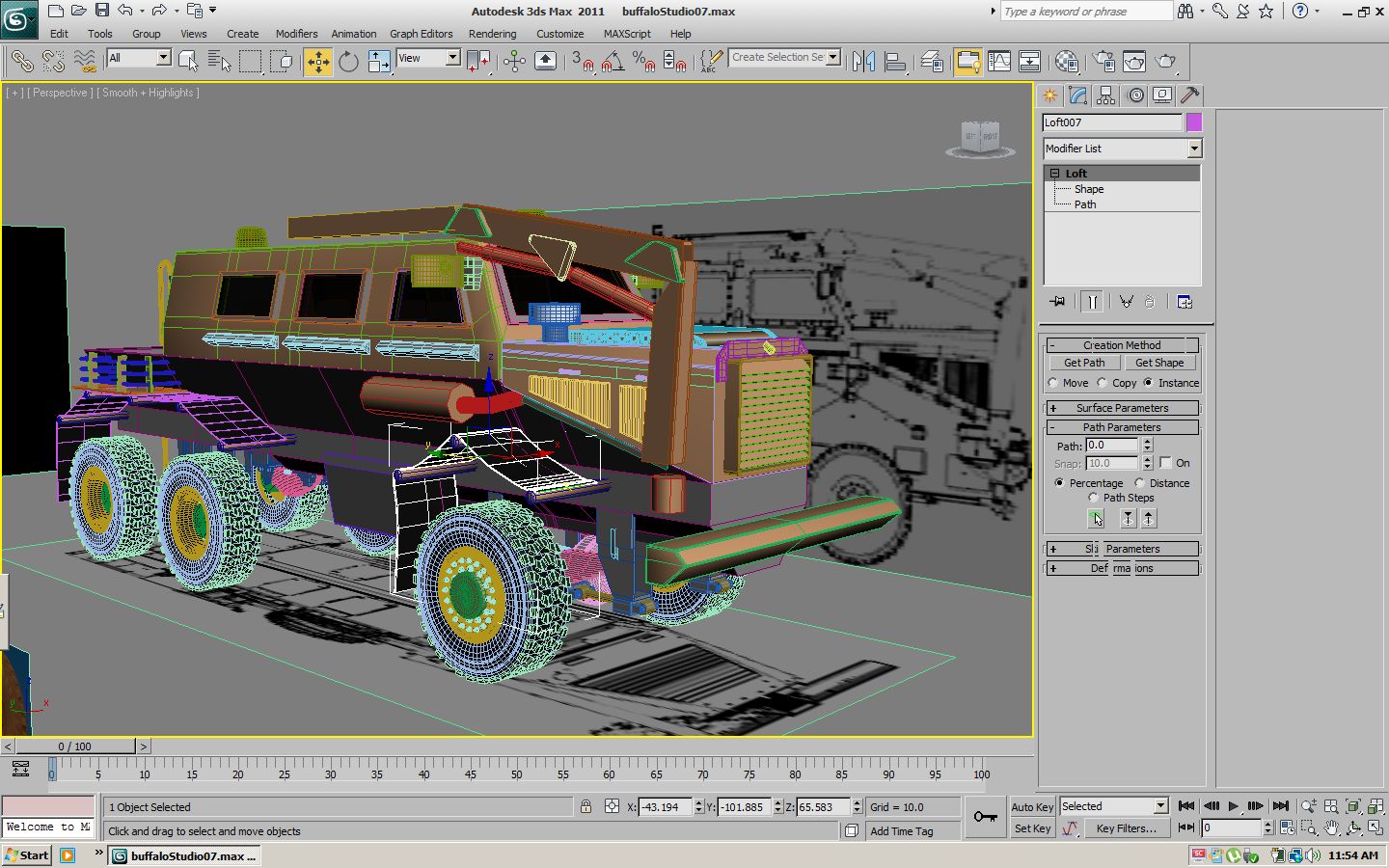This screenshot has width=1389, height=868.
Task: Click the Select and Link chain icon
Action: [x=21, y=62]
